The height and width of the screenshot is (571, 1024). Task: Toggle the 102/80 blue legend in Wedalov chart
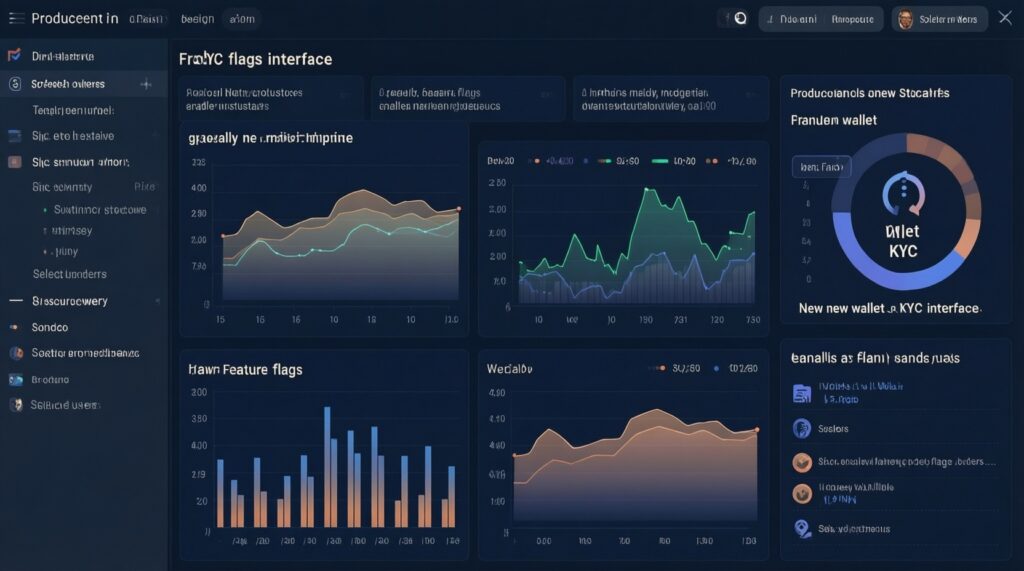(735, 368)
